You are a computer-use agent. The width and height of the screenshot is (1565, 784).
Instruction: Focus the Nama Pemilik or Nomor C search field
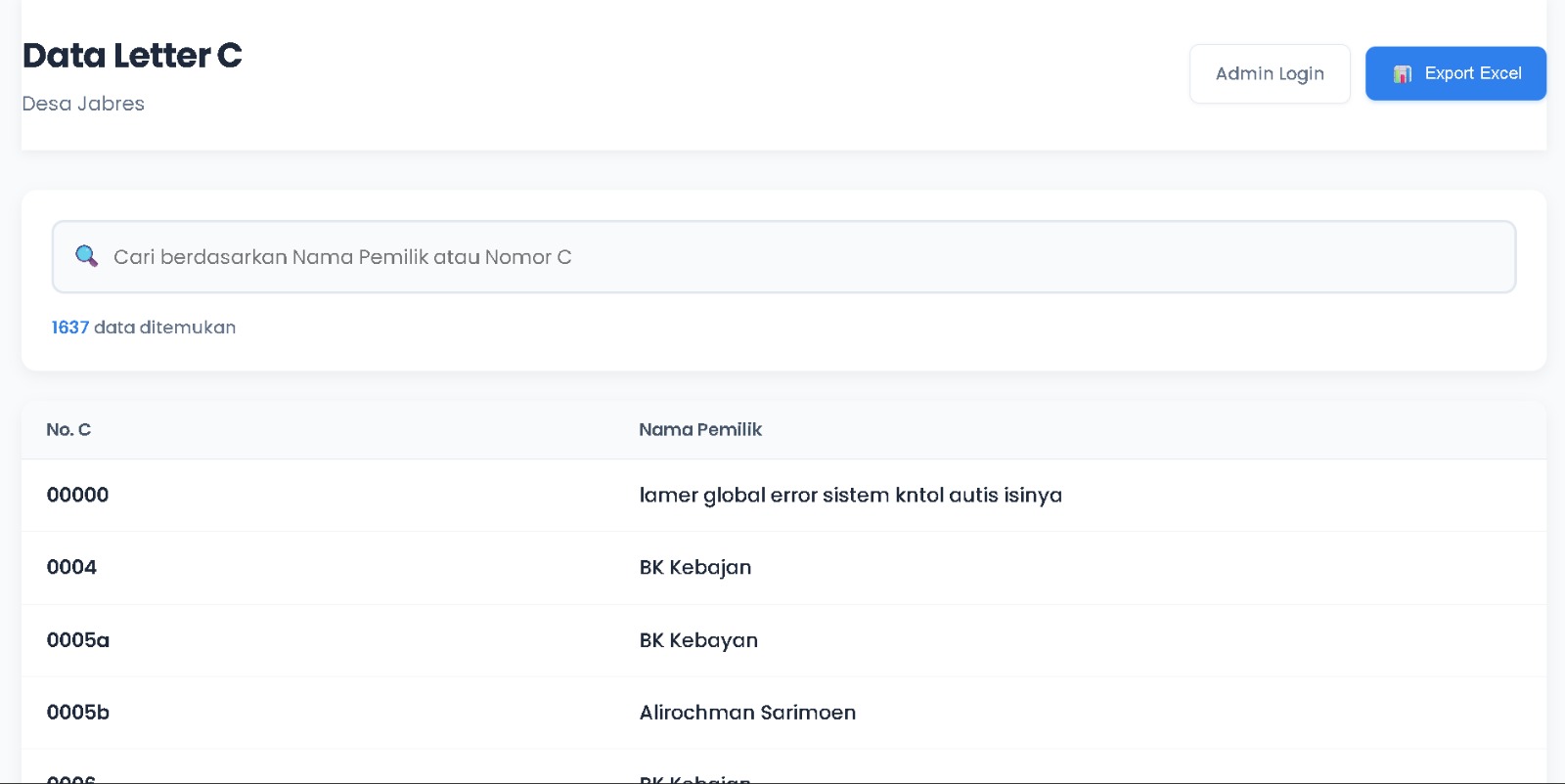(x=782, y=257)
